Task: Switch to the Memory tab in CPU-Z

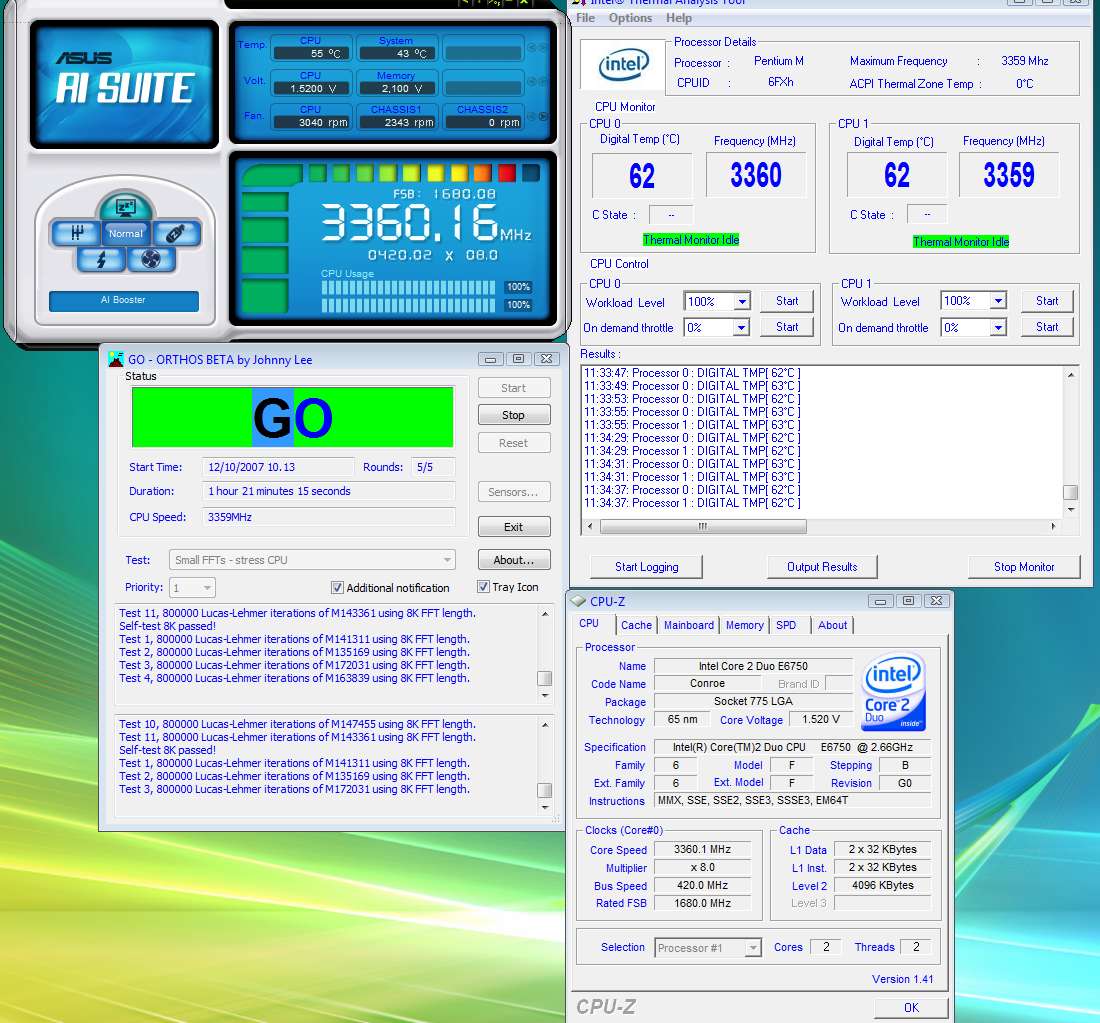Action: click(x=744, y=625)
